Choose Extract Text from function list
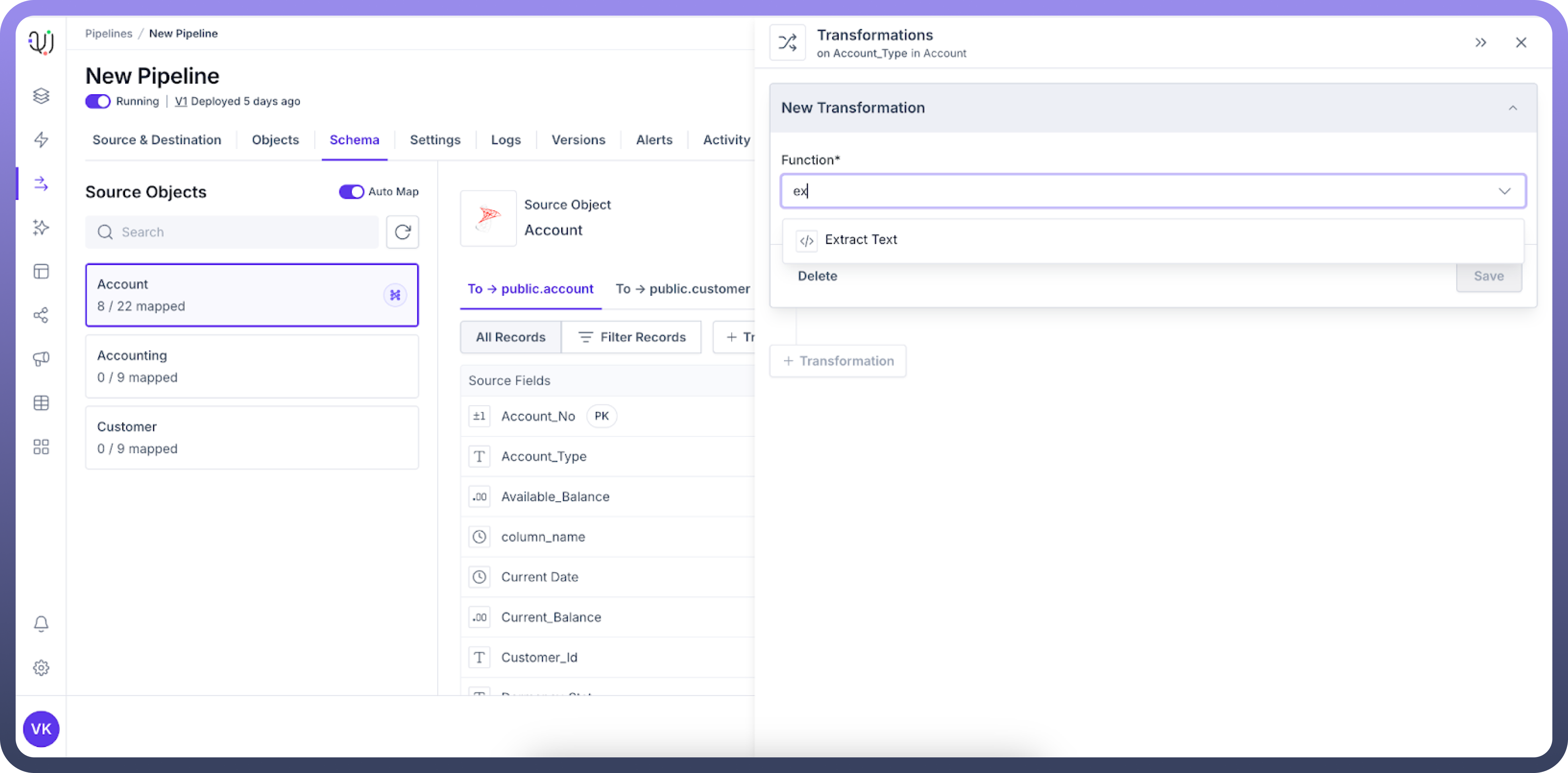 pyautogui.click(x=860, y=240)
